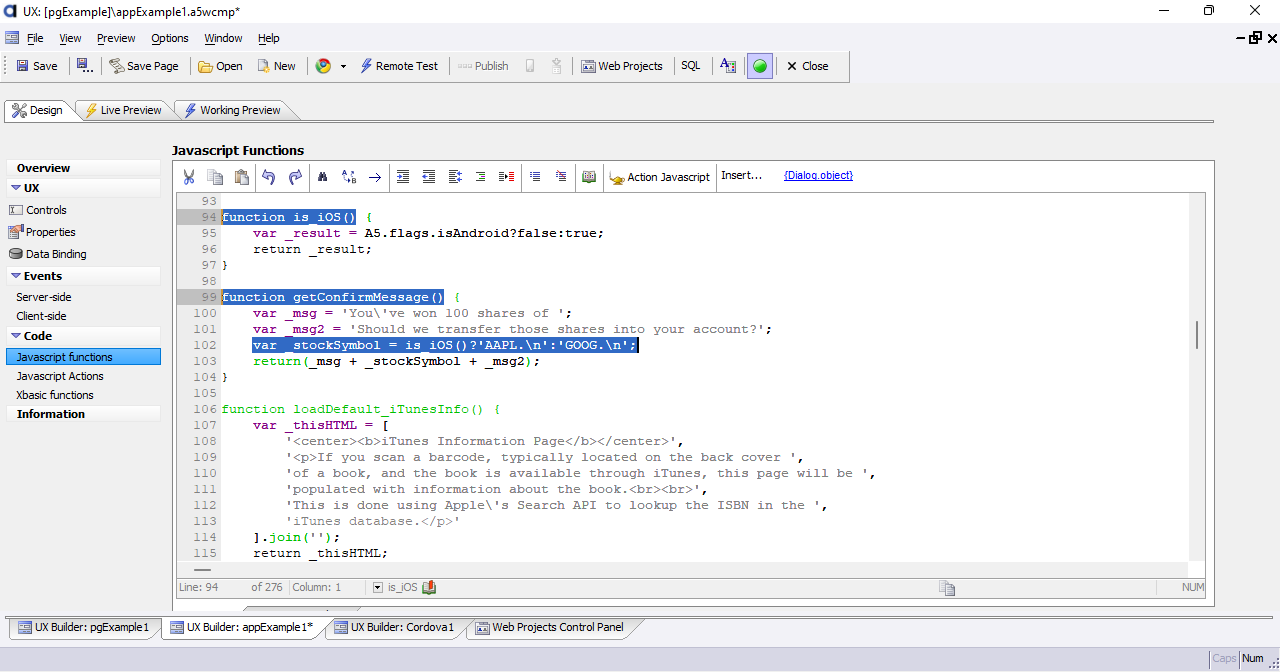Viewport: 1280px width, 672px height.
Task: Toggle the green circle button in toolbar
Action: [x=760, y=66]
